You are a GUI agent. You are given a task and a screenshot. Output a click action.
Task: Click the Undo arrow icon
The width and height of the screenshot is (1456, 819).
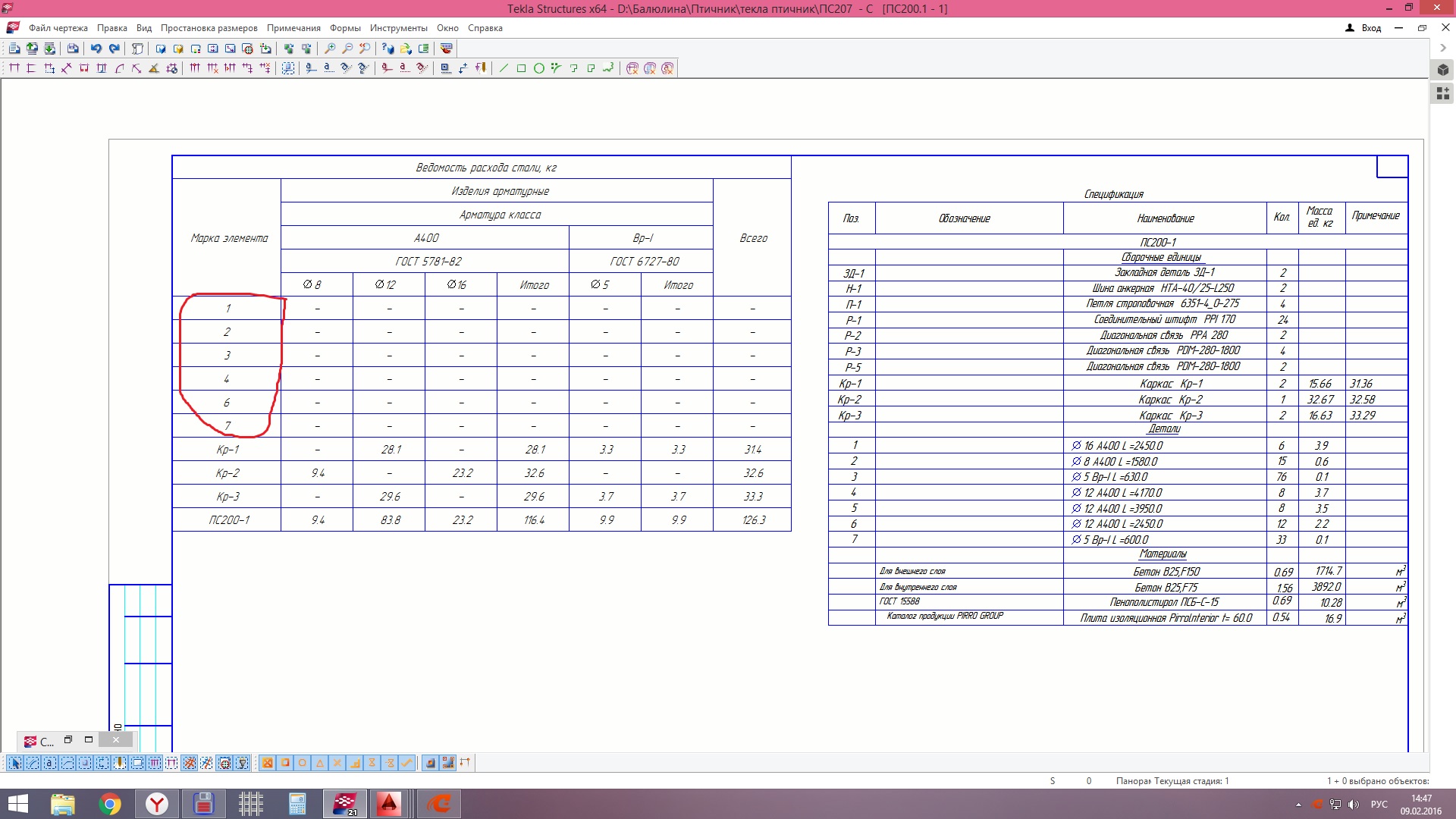click(x=96, y=49)
